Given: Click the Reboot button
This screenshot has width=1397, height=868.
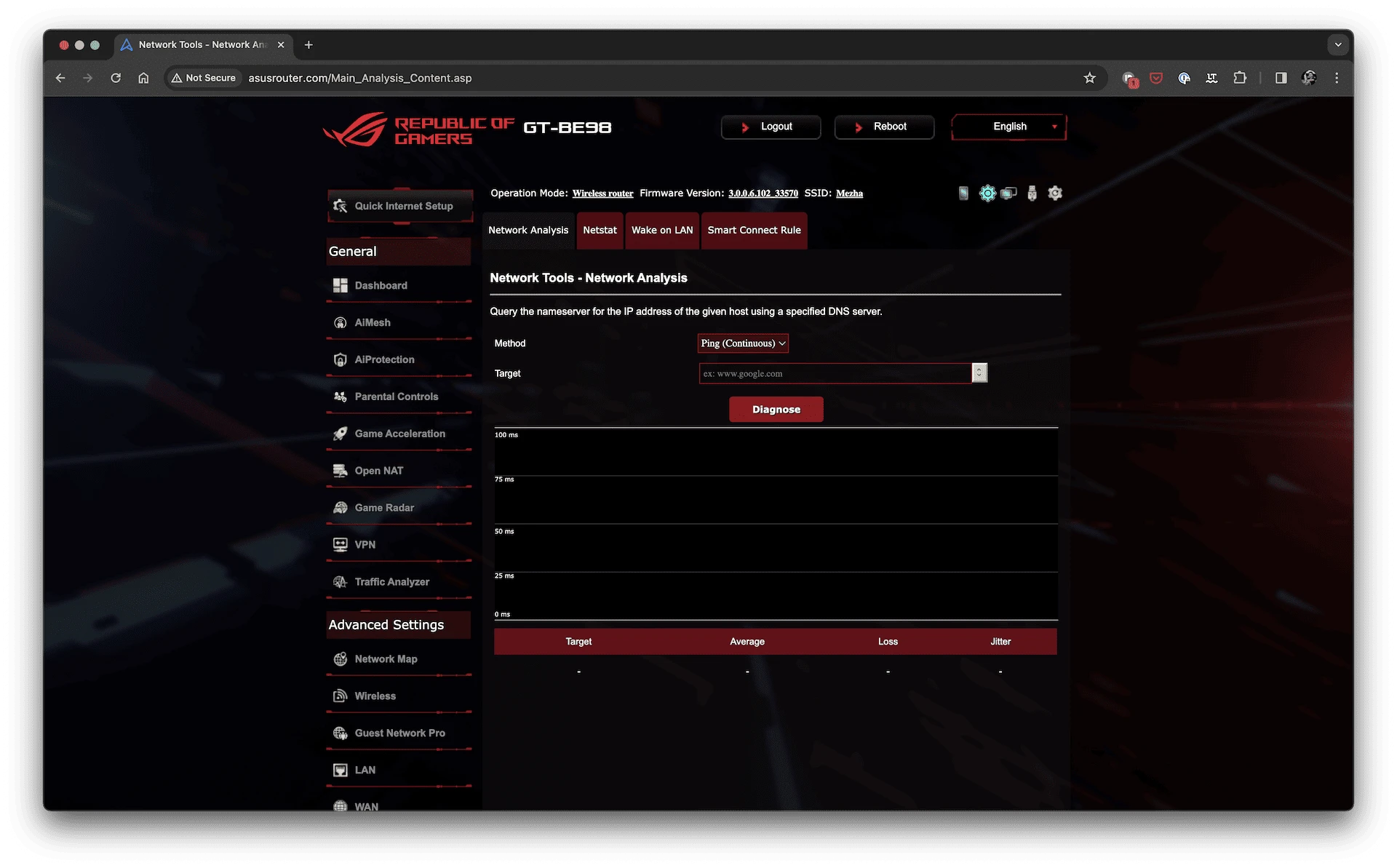Looking at the screenshot, I should 884,127.
